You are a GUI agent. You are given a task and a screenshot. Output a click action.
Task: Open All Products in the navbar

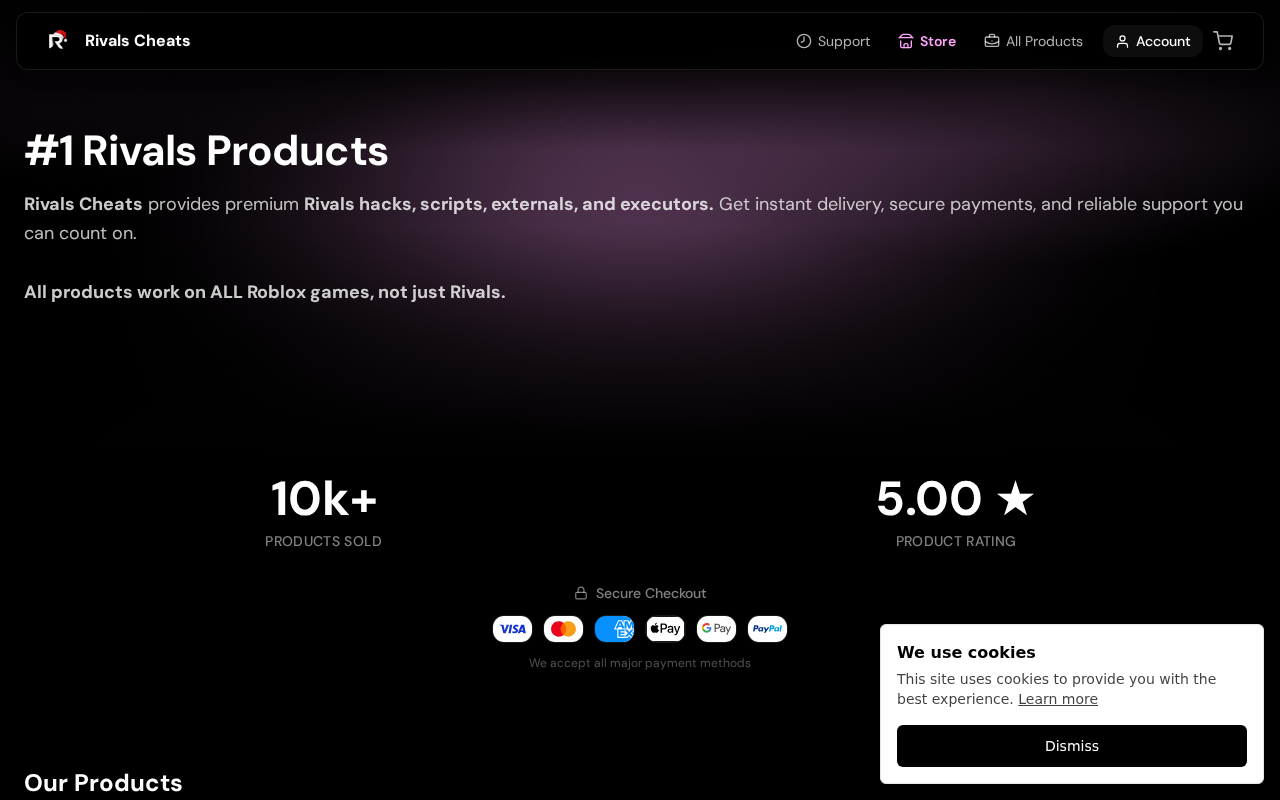1033,41
